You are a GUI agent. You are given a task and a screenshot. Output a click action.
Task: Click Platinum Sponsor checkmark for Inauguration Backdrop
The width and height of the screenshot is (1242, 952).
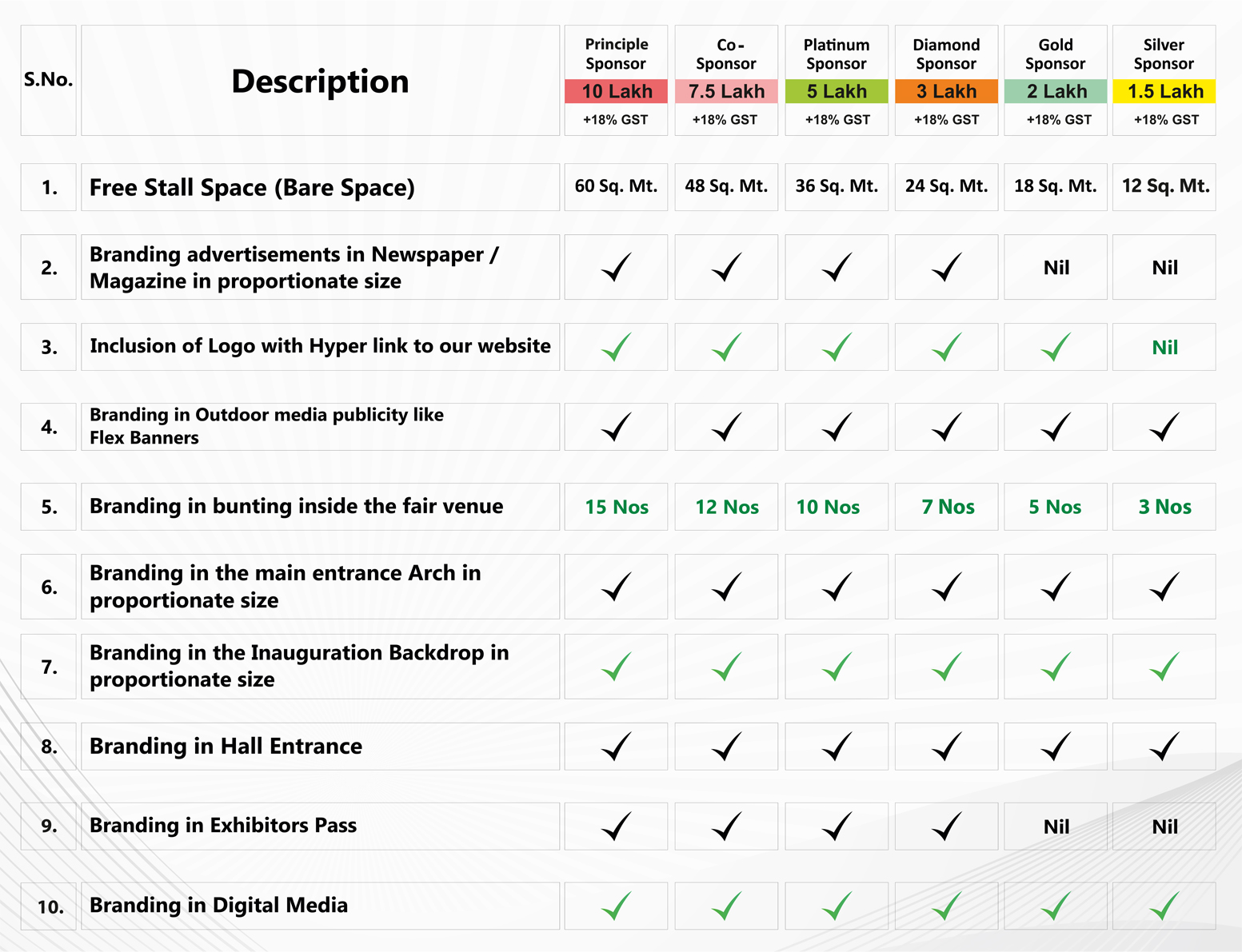(x=837, y=667)
